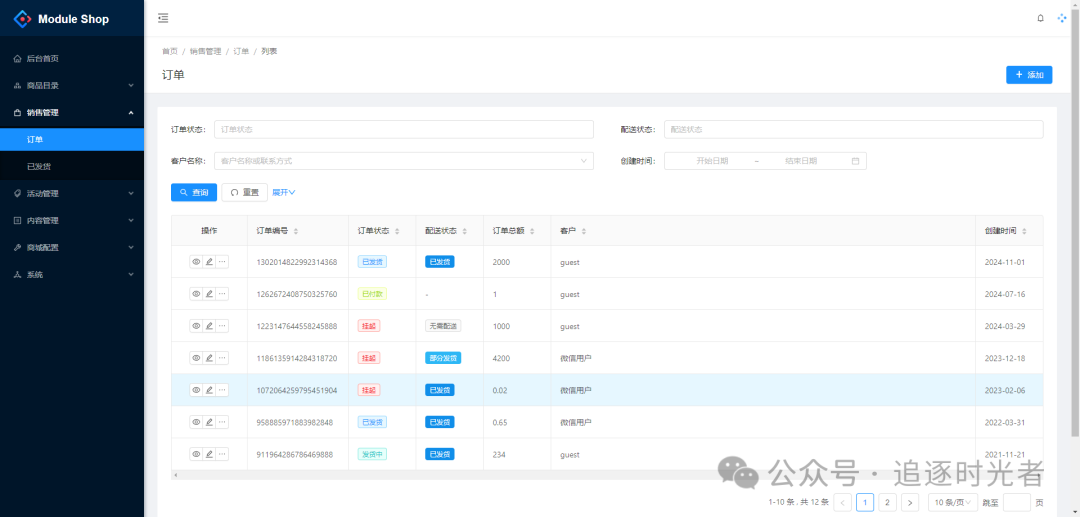Screen dimensions: 1080x517
Task: Open 后台首页 in the sidebar
Action: (x=42, y=58)
